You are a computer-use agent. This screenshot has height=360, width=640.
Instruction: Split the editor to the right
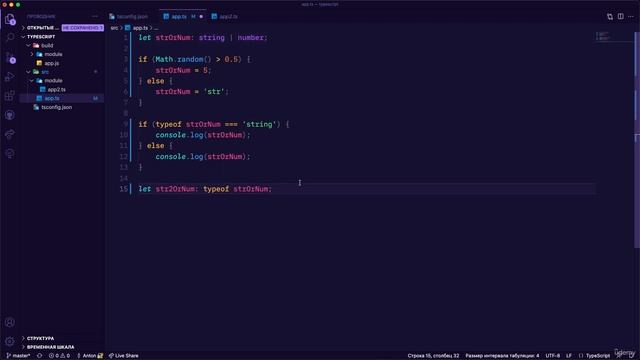(620, 16)
